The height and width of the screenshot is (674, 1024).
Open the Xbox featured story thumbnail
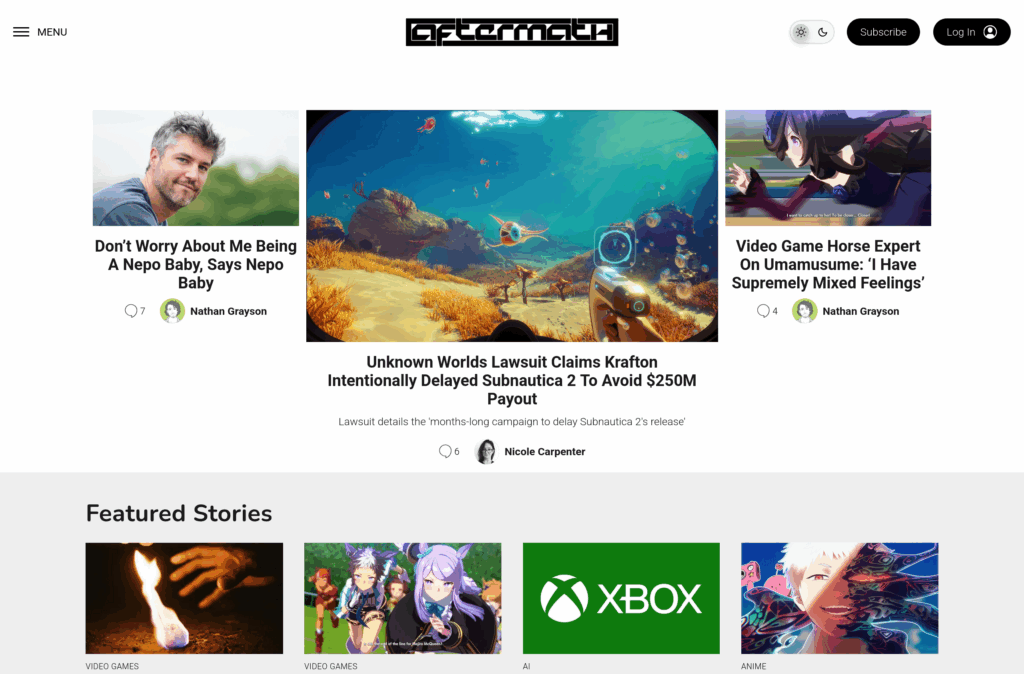tap(621, 598)
